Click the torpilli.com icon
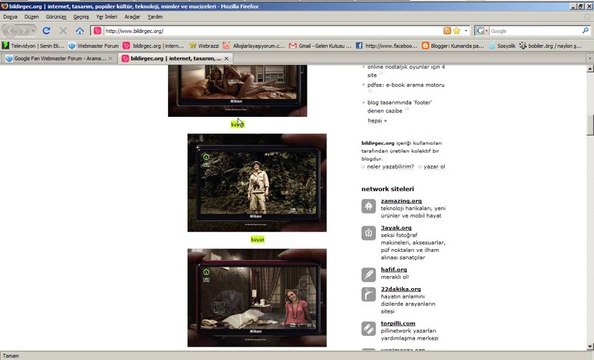 (368, 329)
